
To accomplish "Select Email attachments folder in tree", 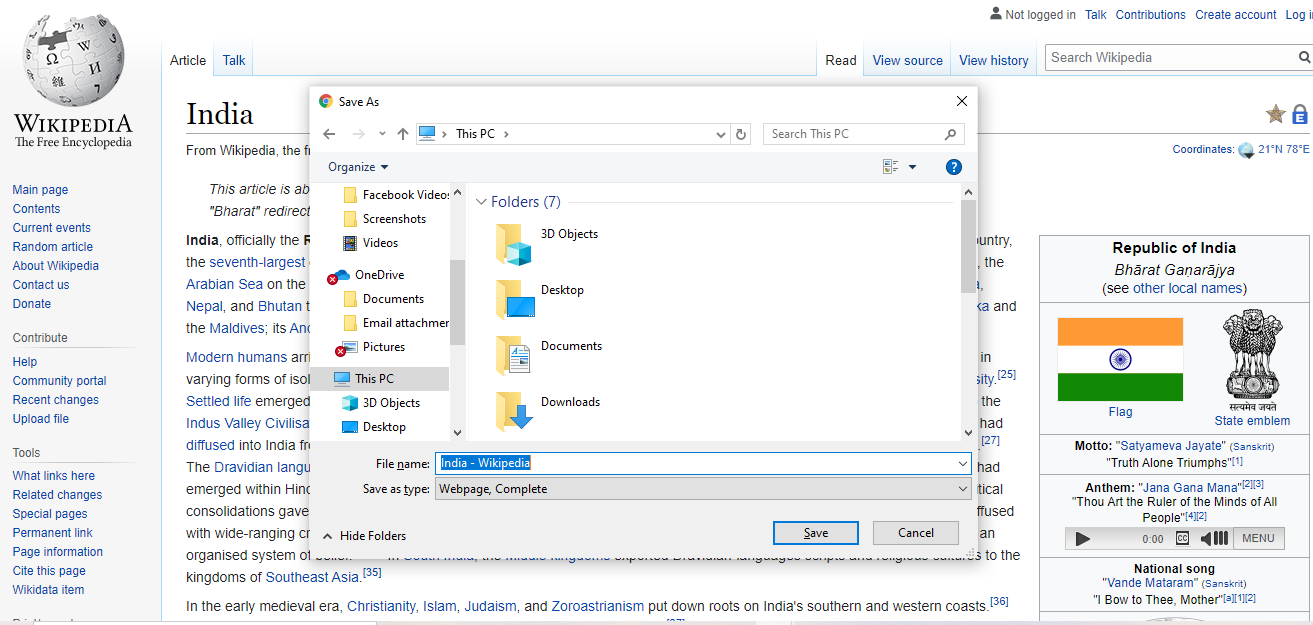I will click(x=397, y=323).
